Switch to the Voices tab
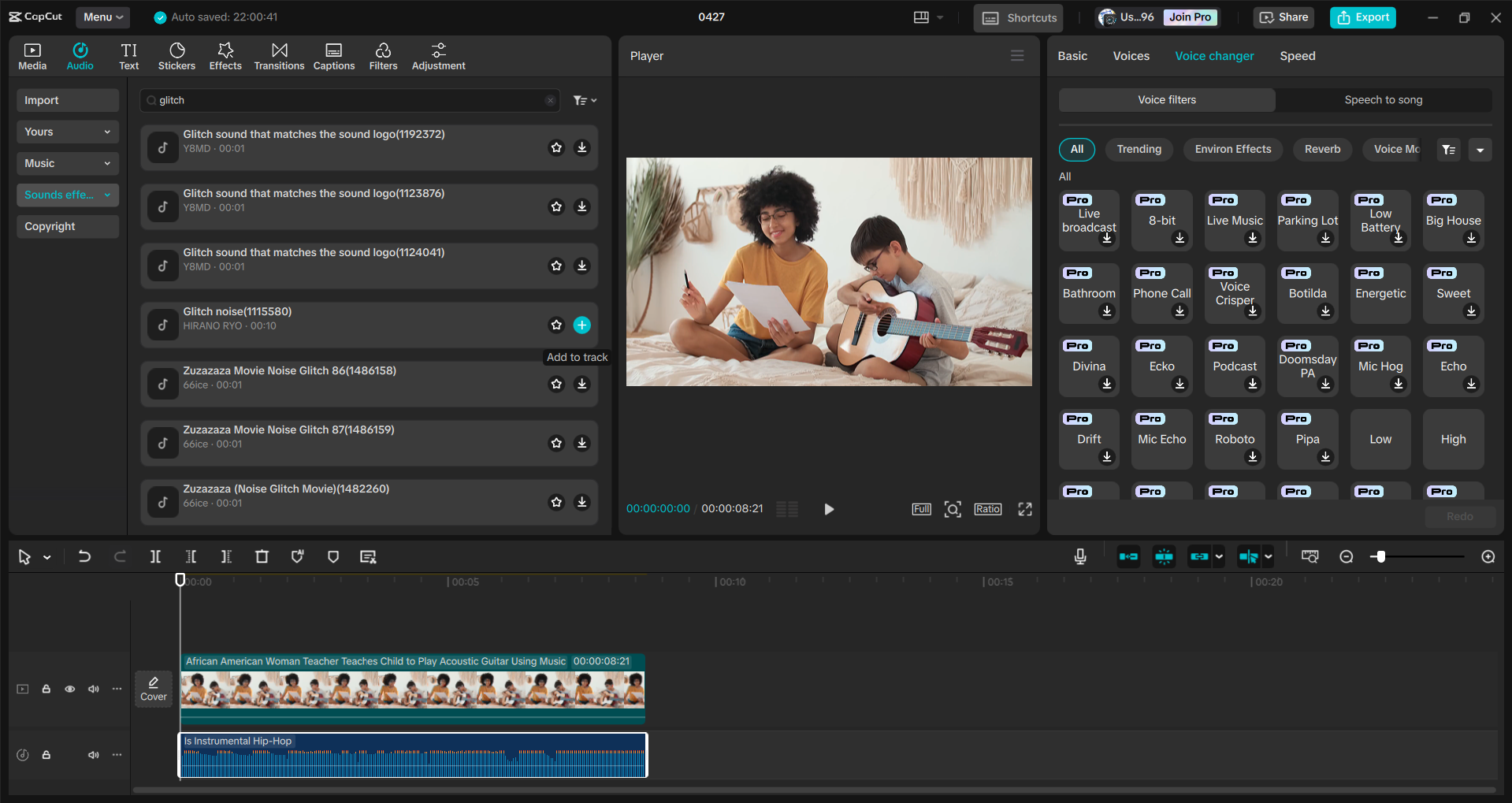Screen dimensions: 1512x803 (1131, 55)
